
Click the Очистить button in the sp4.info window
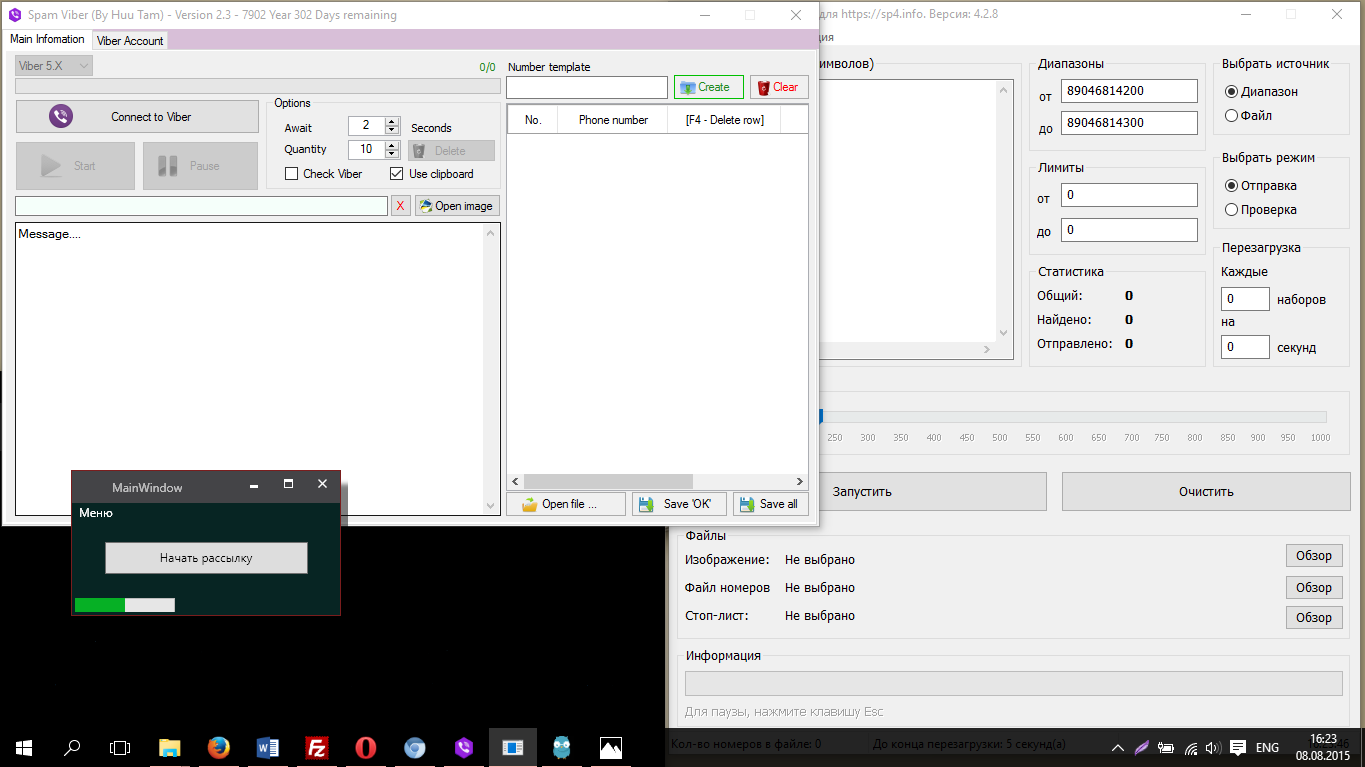[x=1206, y=491]
